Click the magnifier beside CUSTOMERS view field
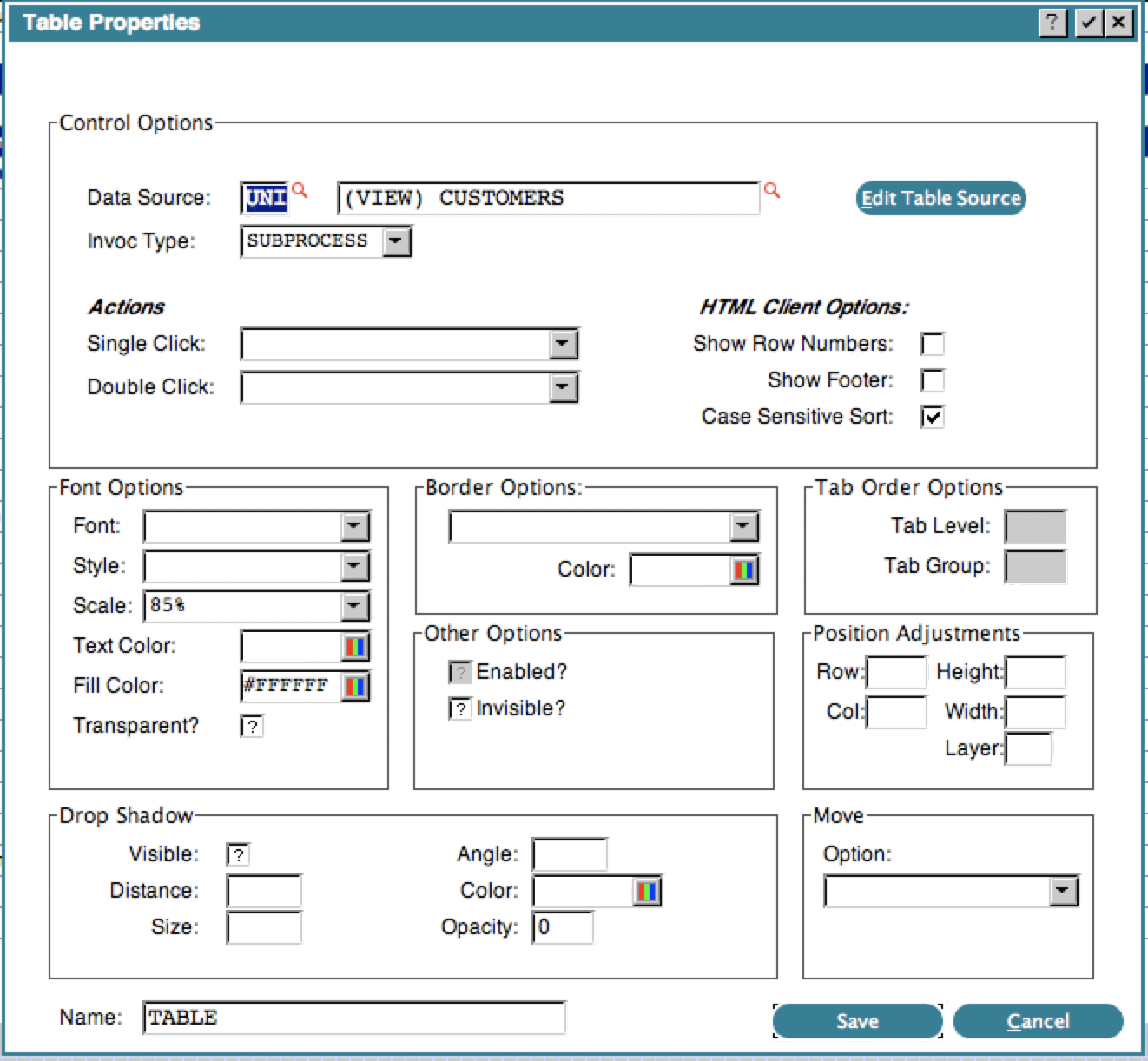This screenshot has width=1148, height=1061. tap(771, 190)
